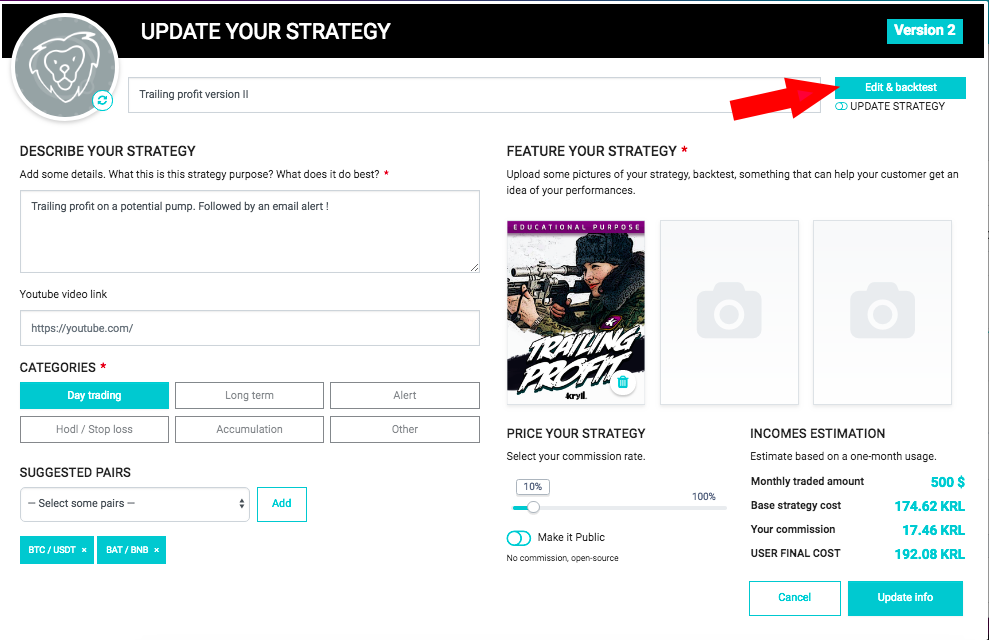Remove the BAT / BNB pair tag
989x640 pixels.
(156, 550)
